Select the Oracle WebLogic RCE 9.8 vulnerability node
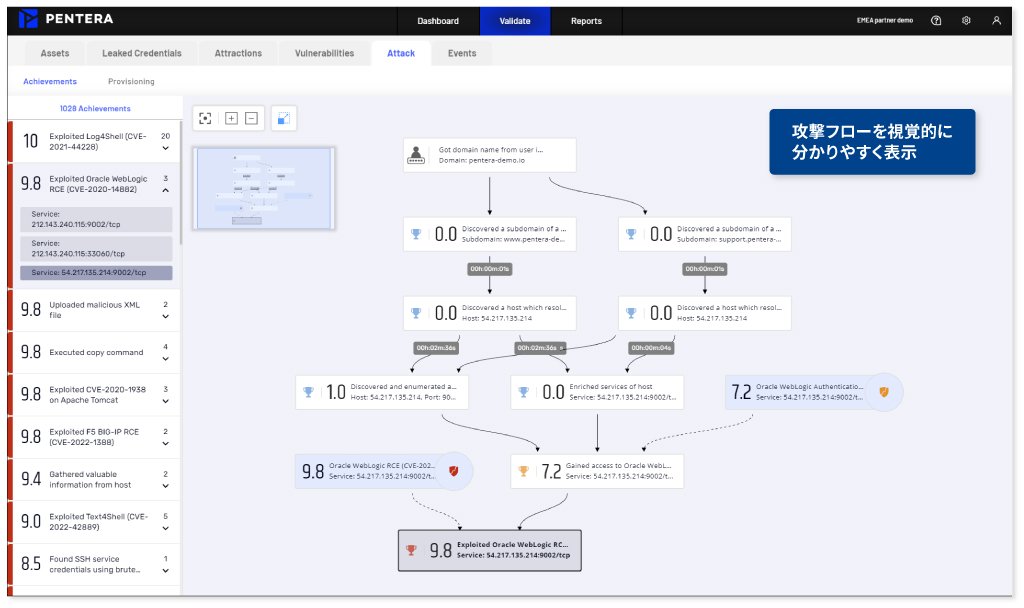The width and height of the screenshot is (1024, 608). coord(384,471)
